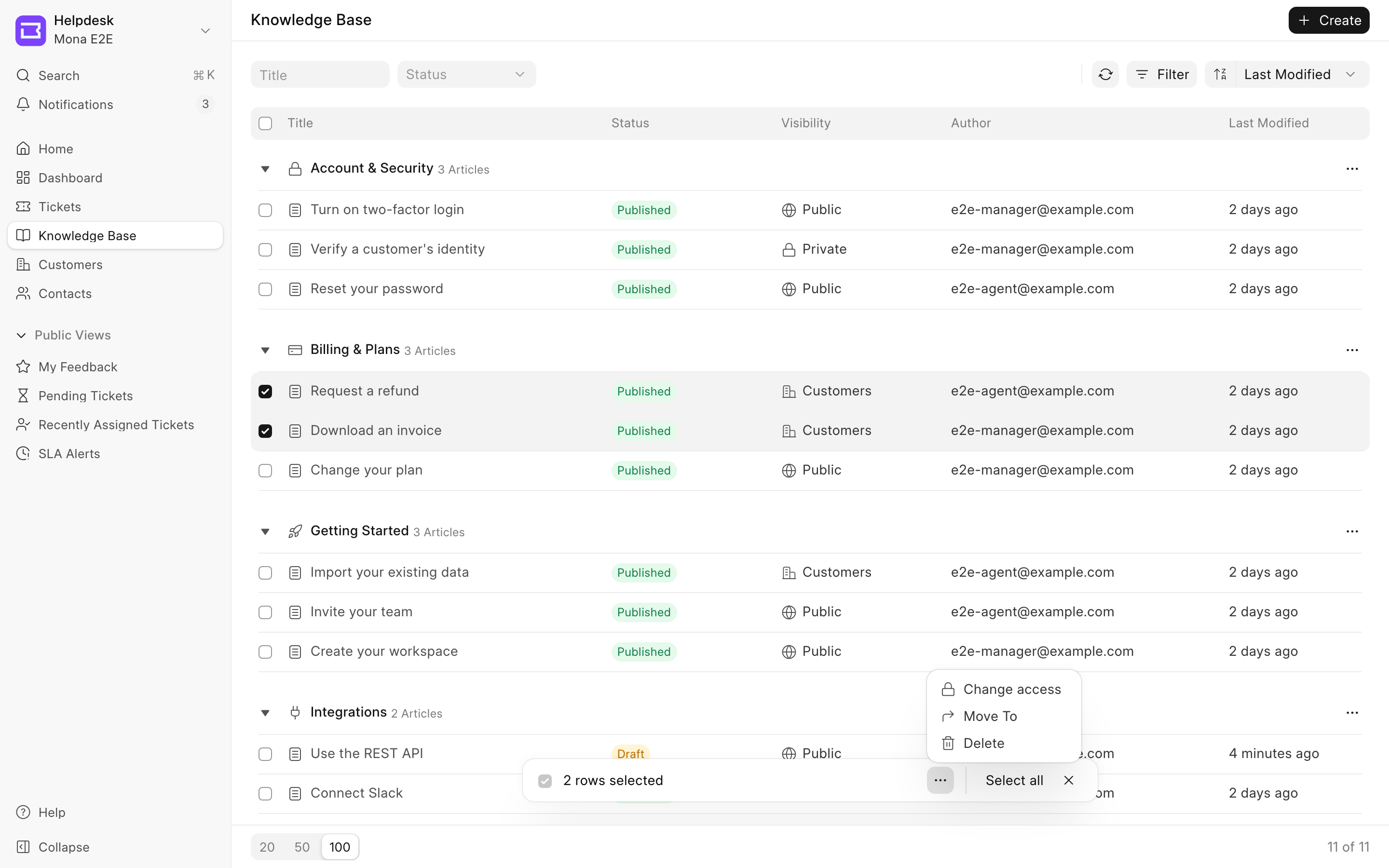1389x868 pixels.
Task: Choose Change access from the menu
Action: point(1004,690)
